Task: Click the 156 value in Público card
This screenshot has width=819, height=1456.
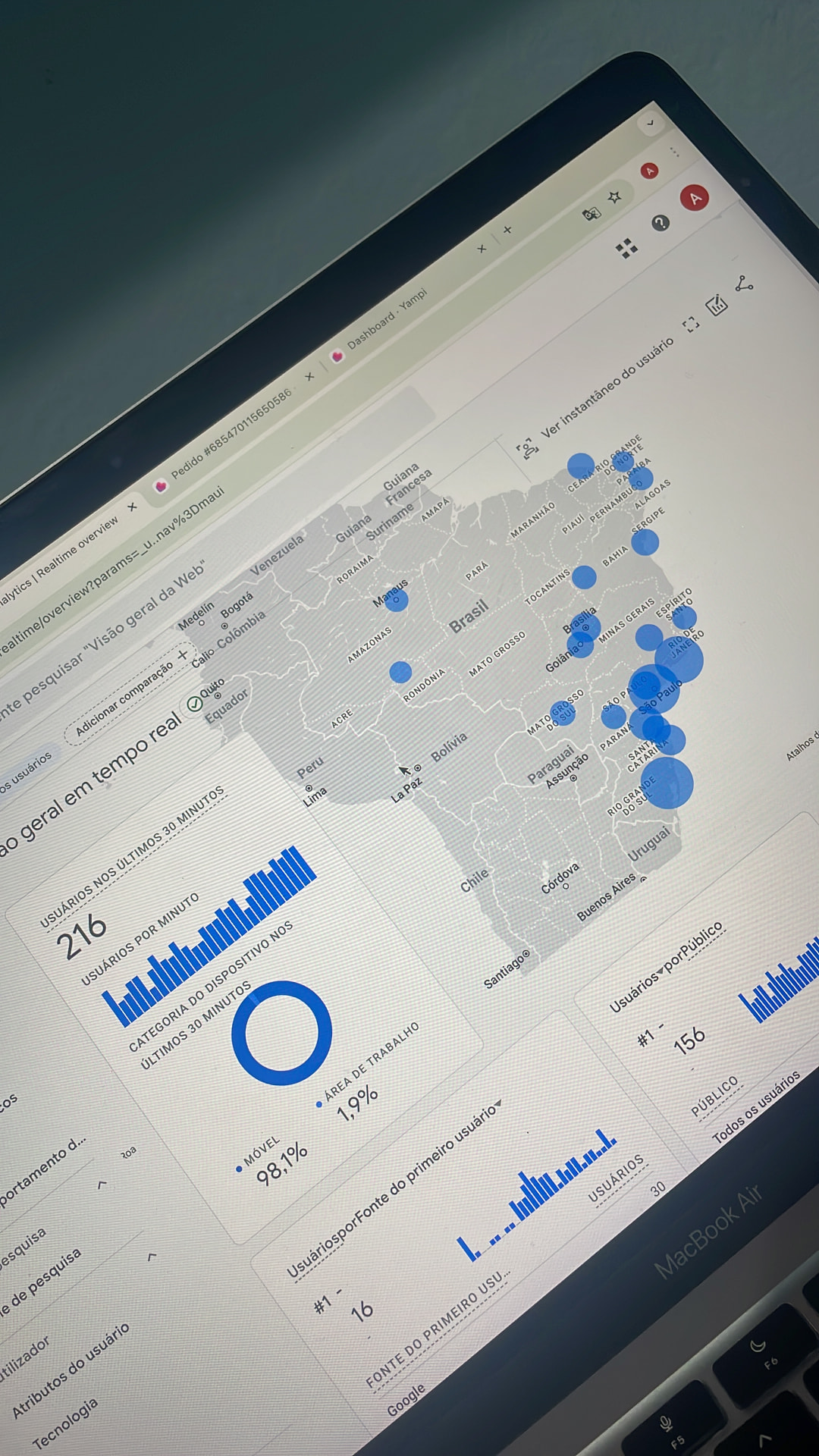Action: click(690, 1040)
